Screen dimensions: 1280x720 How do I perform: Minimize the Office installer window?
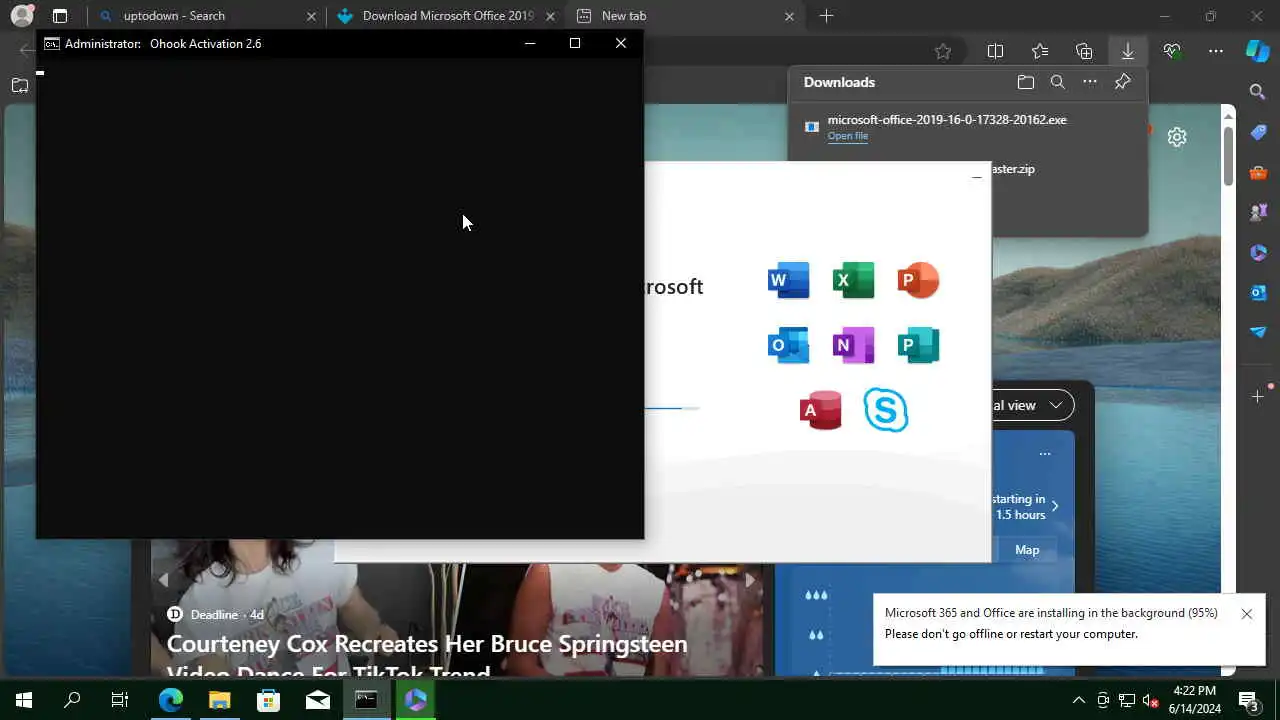[x=977, y=178]
